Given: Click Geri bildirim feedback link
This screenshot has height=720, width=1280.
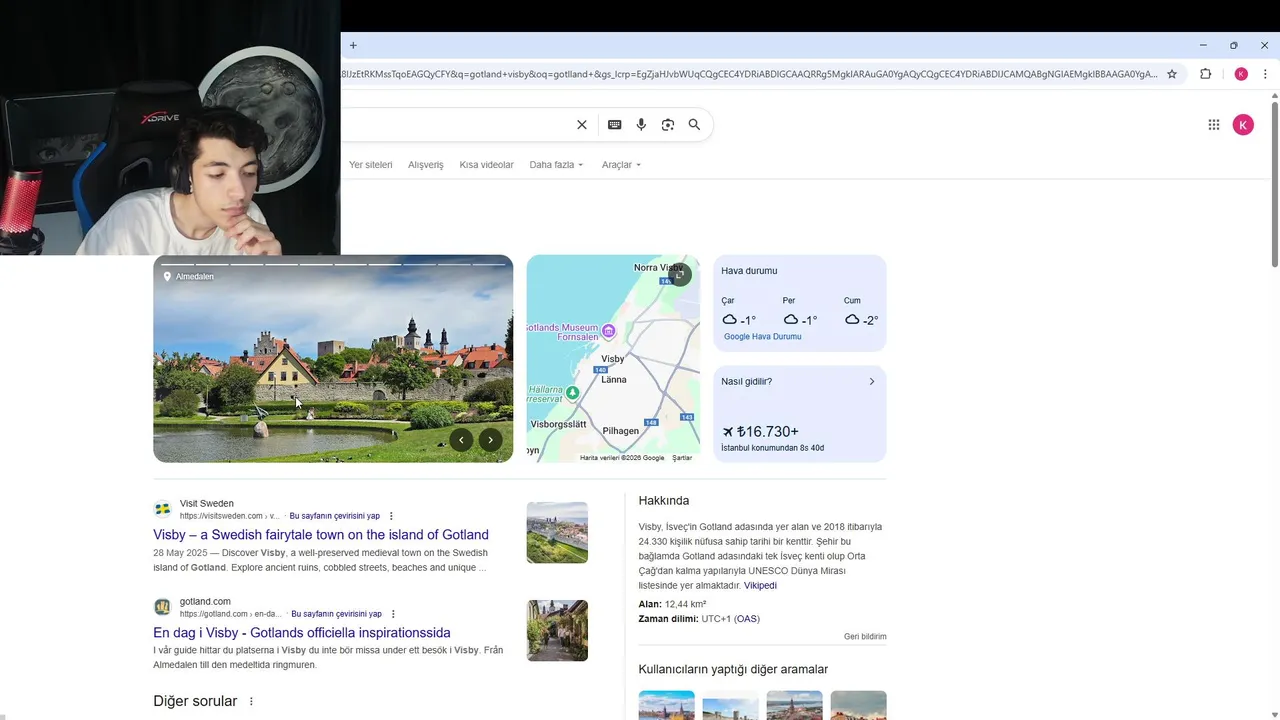Looking at the screenshot, I should click(x=865, y=637).
